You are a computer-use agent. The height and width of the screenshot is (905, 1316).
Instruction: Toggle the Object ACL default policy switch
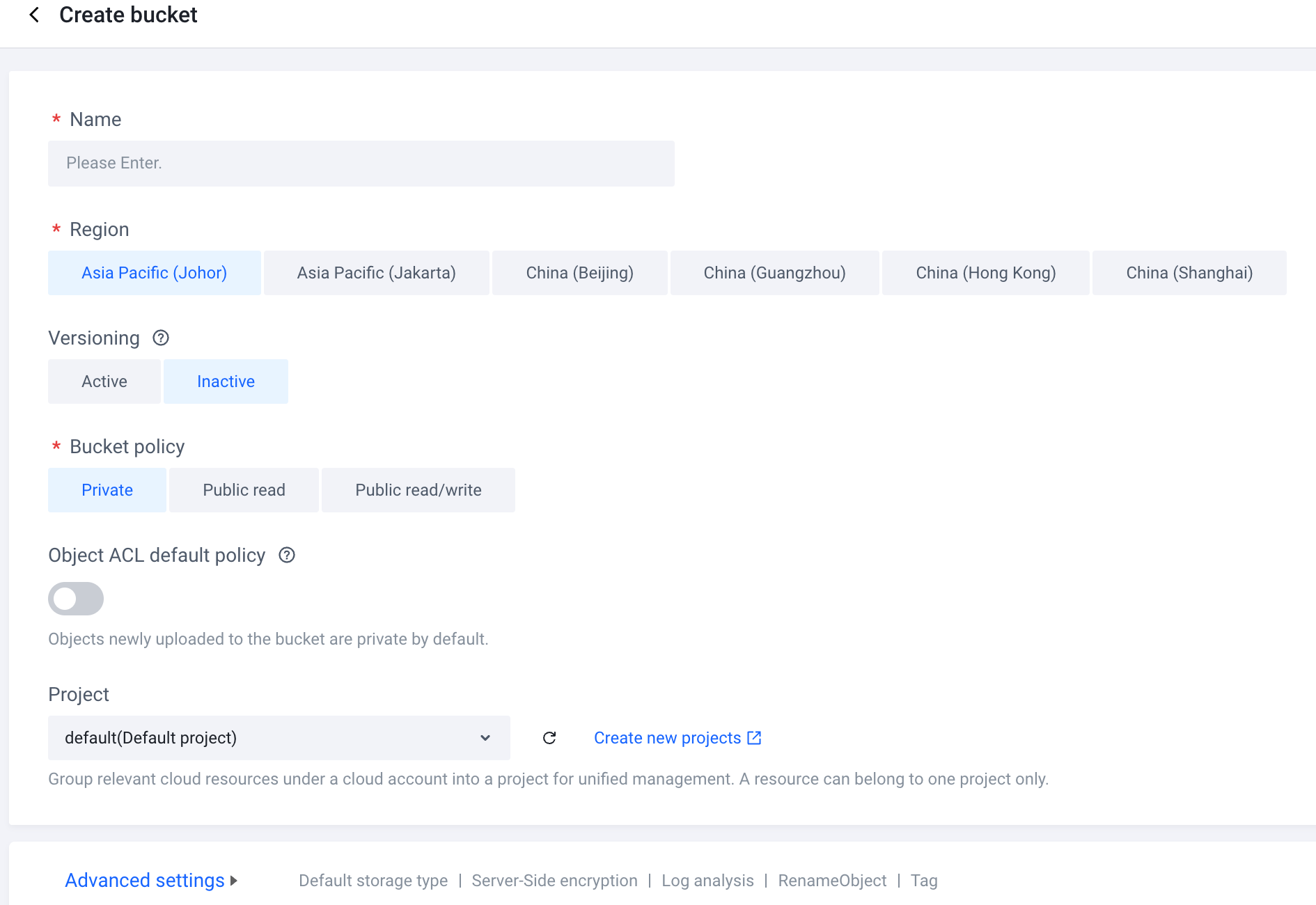(76, 599)
